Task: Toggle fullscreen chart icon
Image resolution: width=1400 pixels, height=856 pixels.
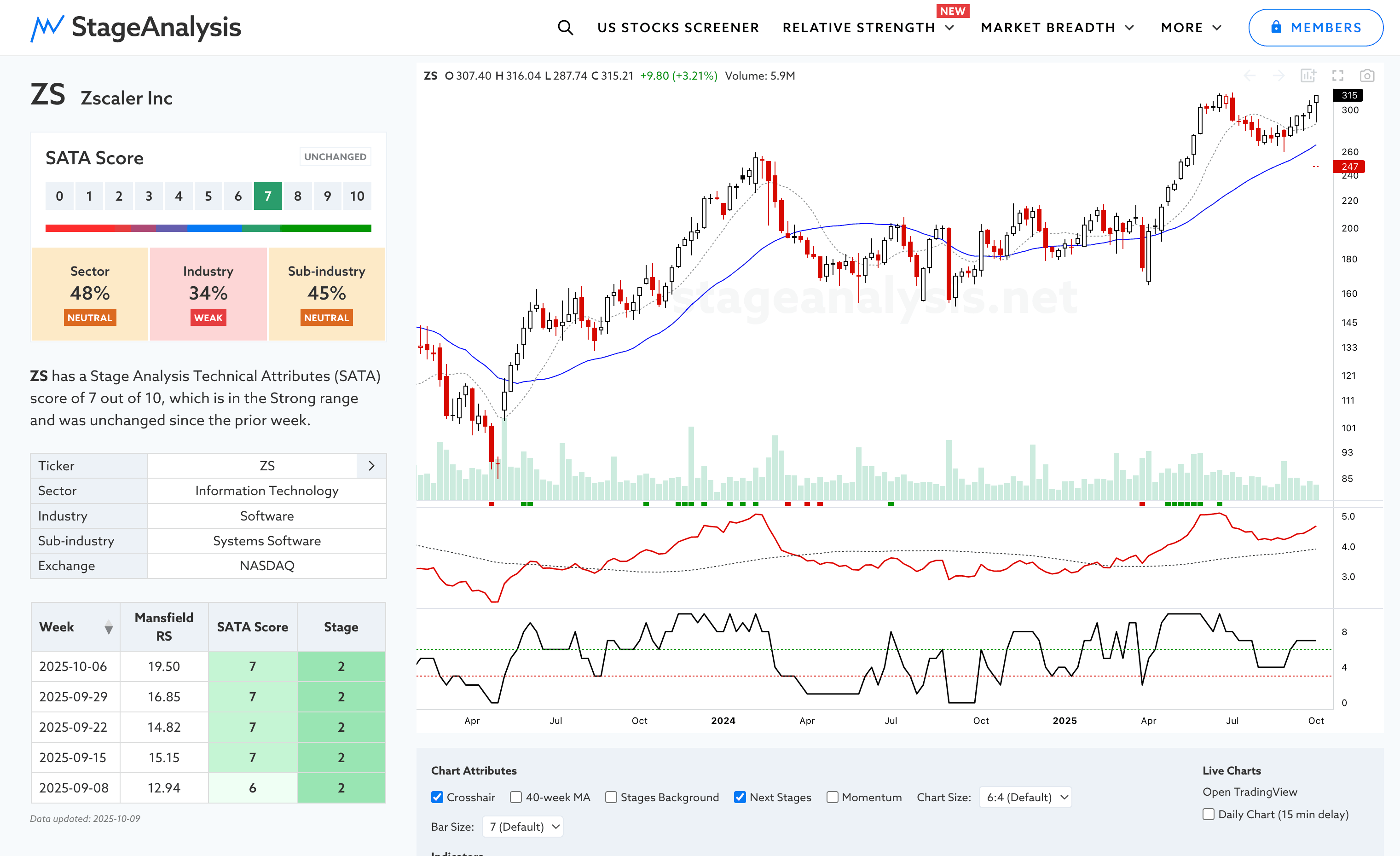Action: coord(1338,75)
